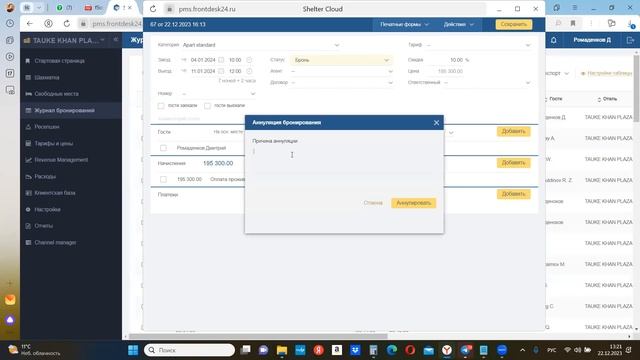Expand the Агент dropdown
This screenshot has width=640, height=360.
pos(390,71)
